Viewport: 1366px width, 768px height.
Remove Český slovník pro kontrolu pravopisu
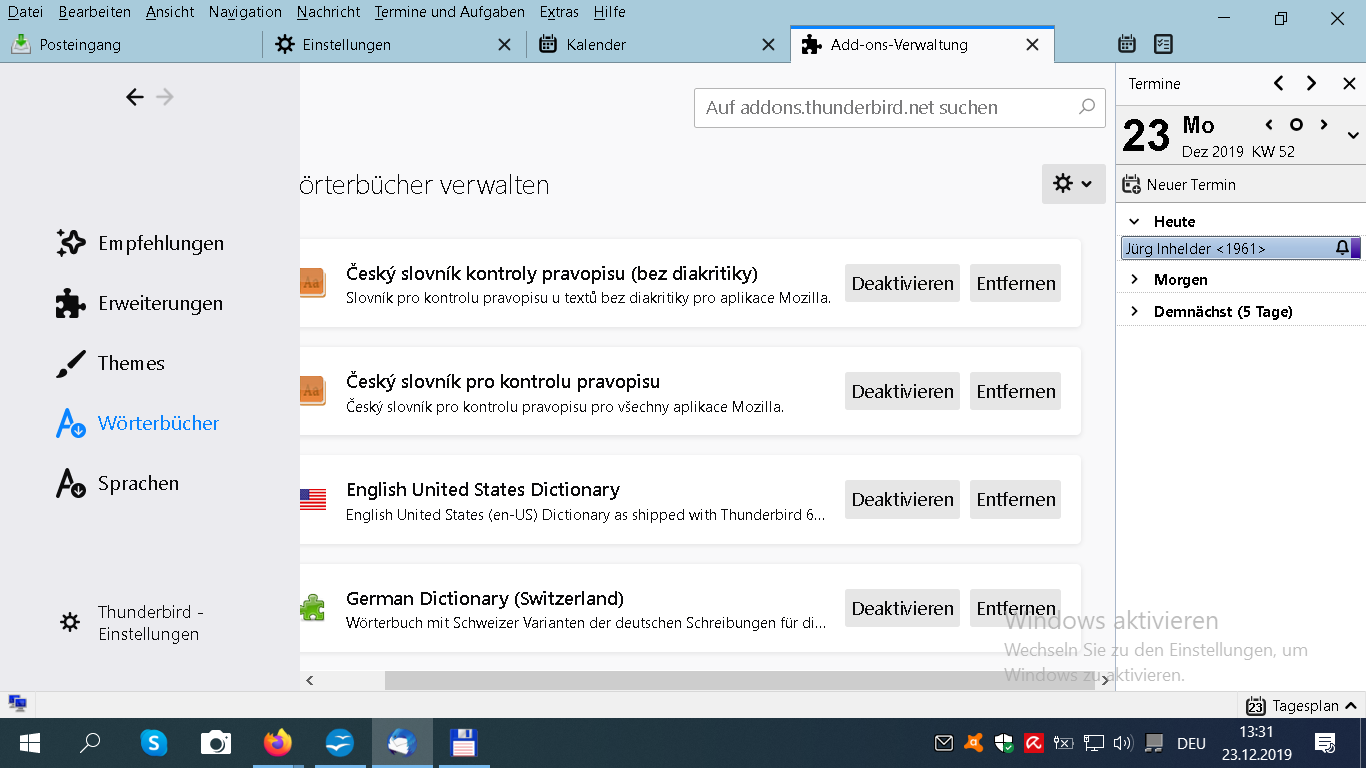[1016, 391]
